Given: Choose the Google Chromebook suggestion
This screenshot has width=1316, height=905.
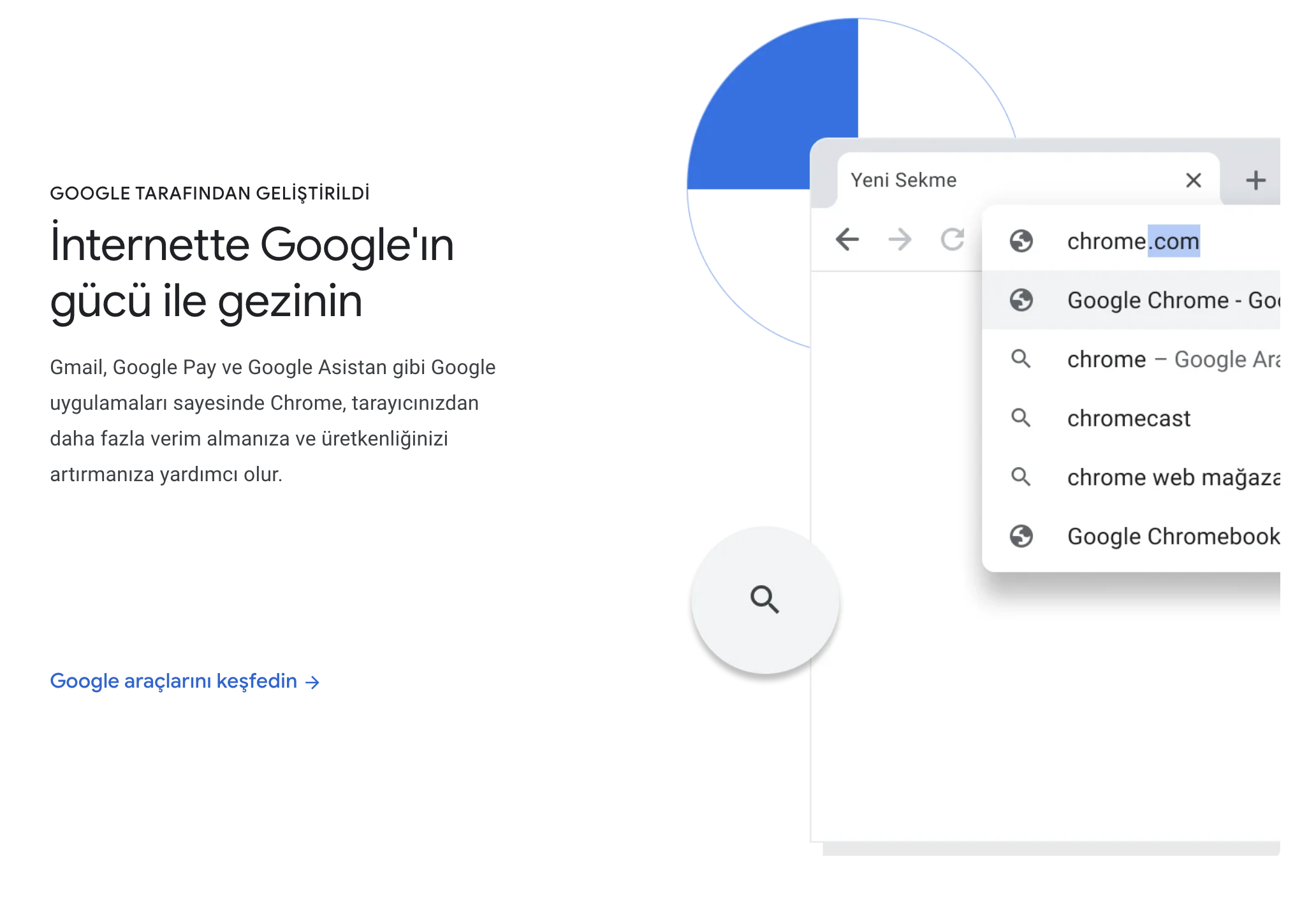Looking at the screenshot, I should click(x=1131, y=536).
